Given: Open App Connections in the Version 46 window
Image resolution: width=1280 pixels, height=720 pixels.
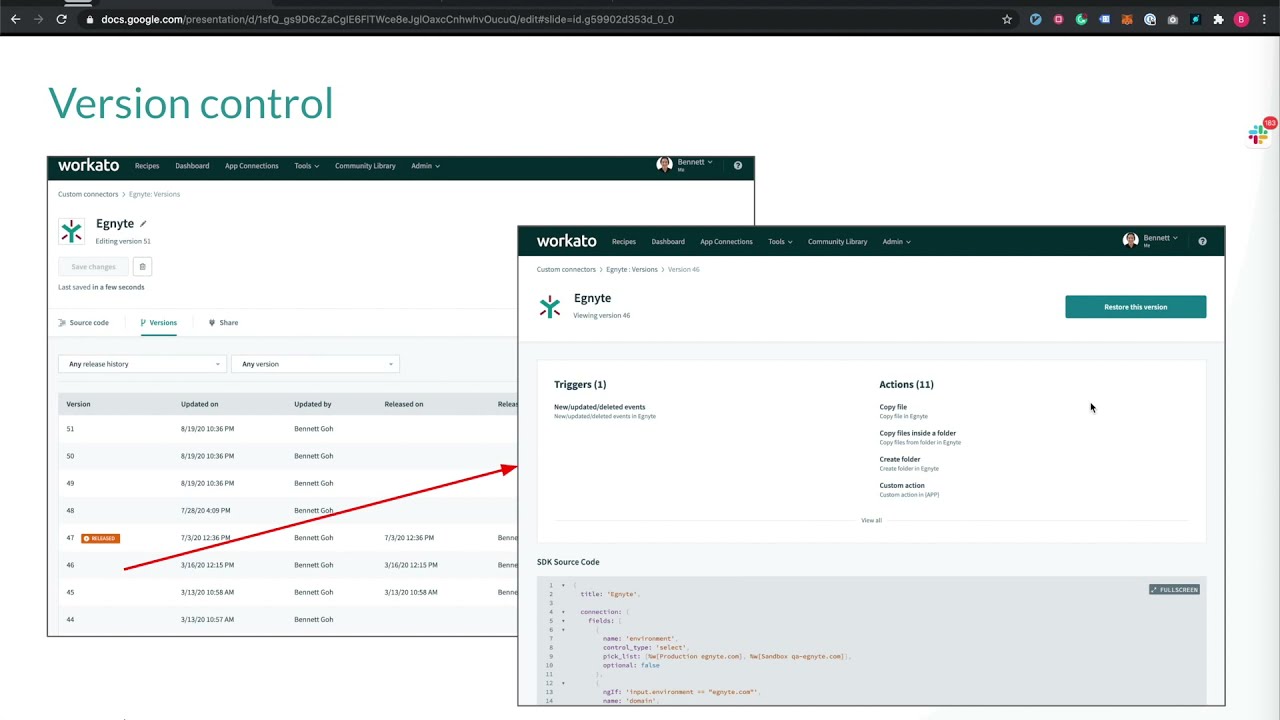Looking at the screenshot, I should coord(726,241).
